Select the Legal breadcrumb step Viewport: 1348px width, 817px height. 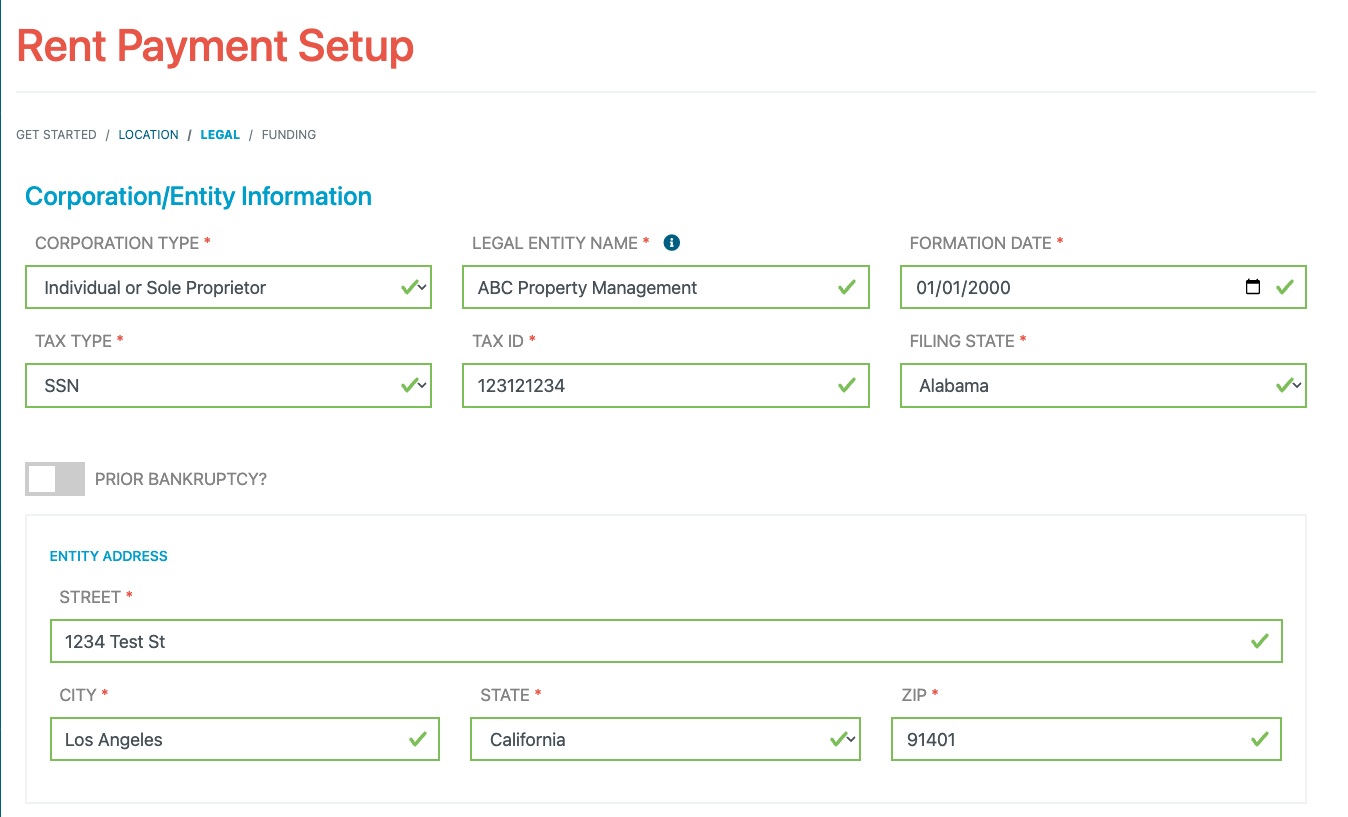coord(220,134)
